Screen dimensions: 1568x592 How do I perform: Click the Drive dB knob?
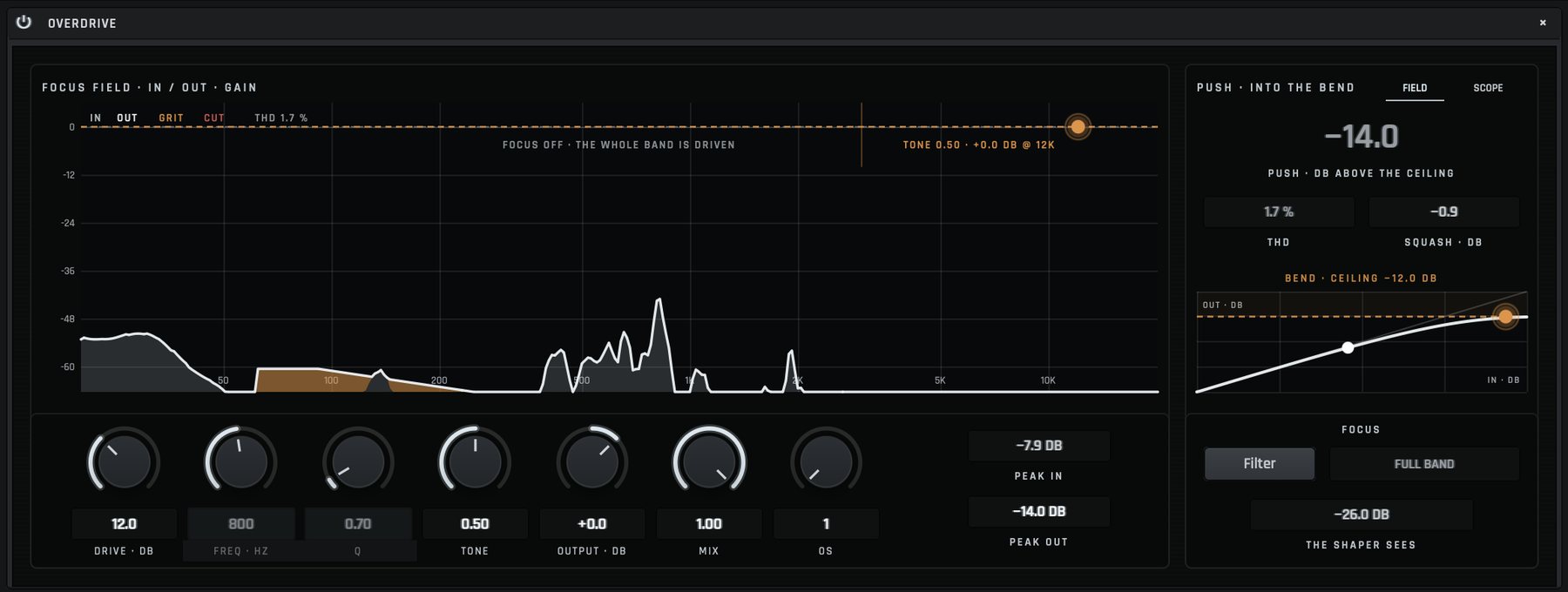tap(124, 461)
